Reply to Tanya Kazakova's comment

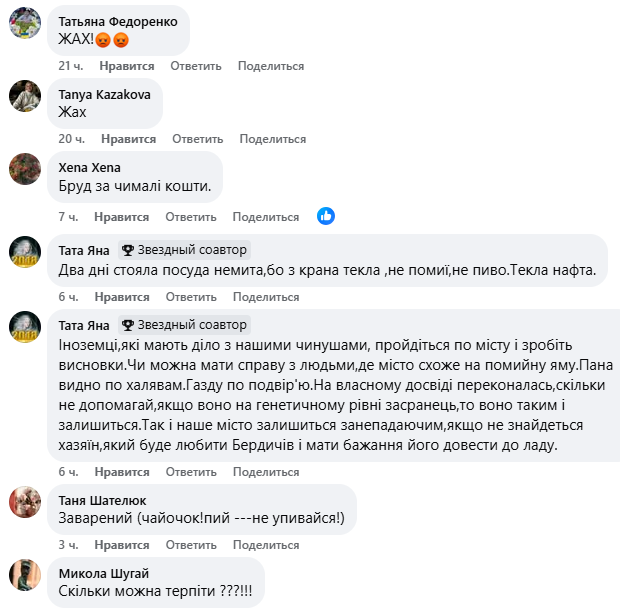[195, 139]
